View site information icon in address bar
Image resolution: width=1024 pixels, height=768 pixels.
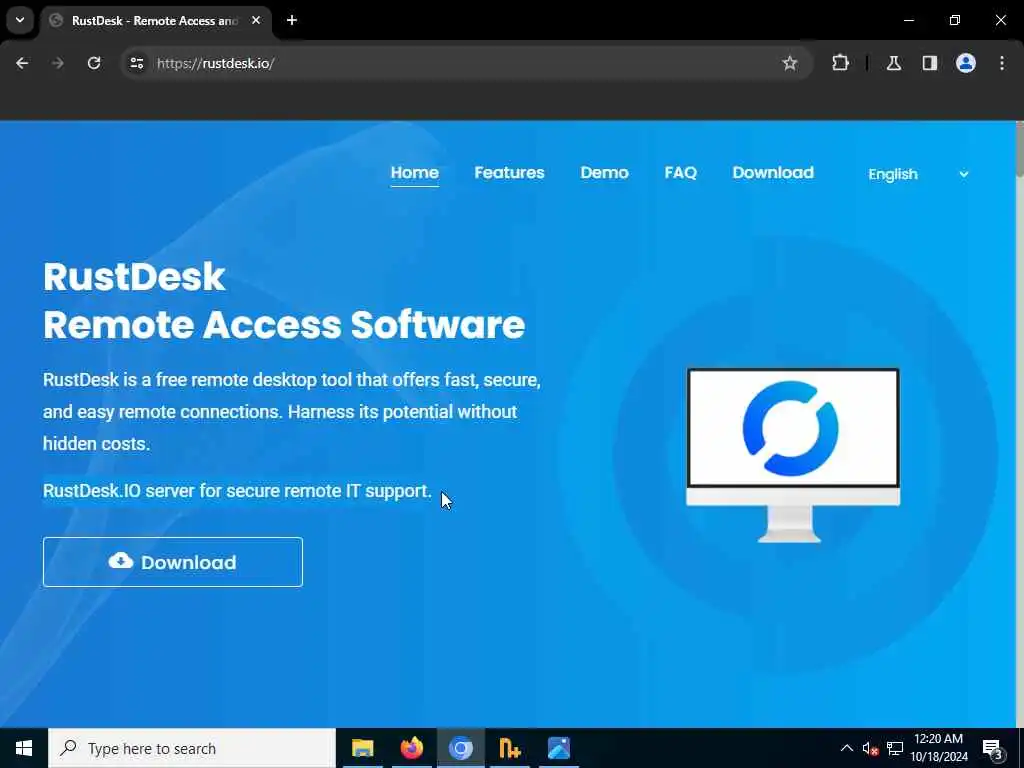point(136,63)
